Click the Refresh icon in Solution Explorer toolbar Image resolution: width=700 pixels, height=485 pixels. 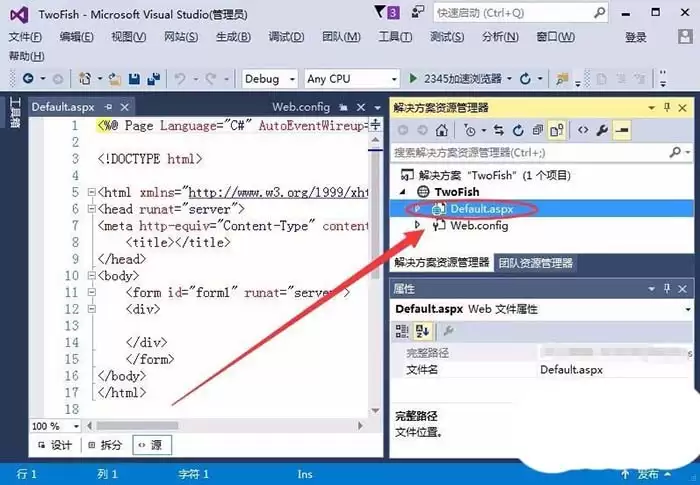pyautogui.click(x=518, y=130)
